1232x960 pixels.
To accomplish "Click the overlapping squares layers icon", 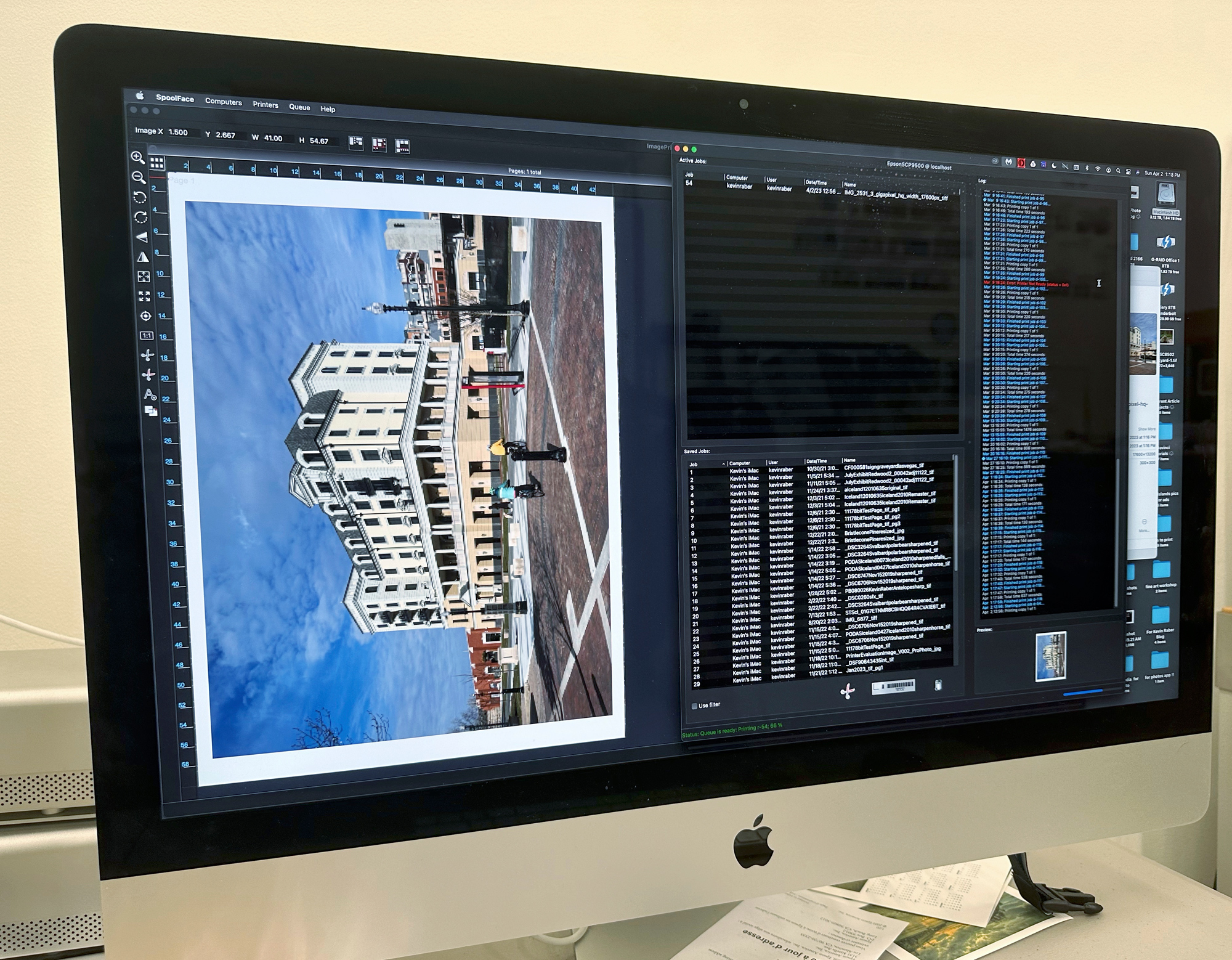I will click(151, 410).
